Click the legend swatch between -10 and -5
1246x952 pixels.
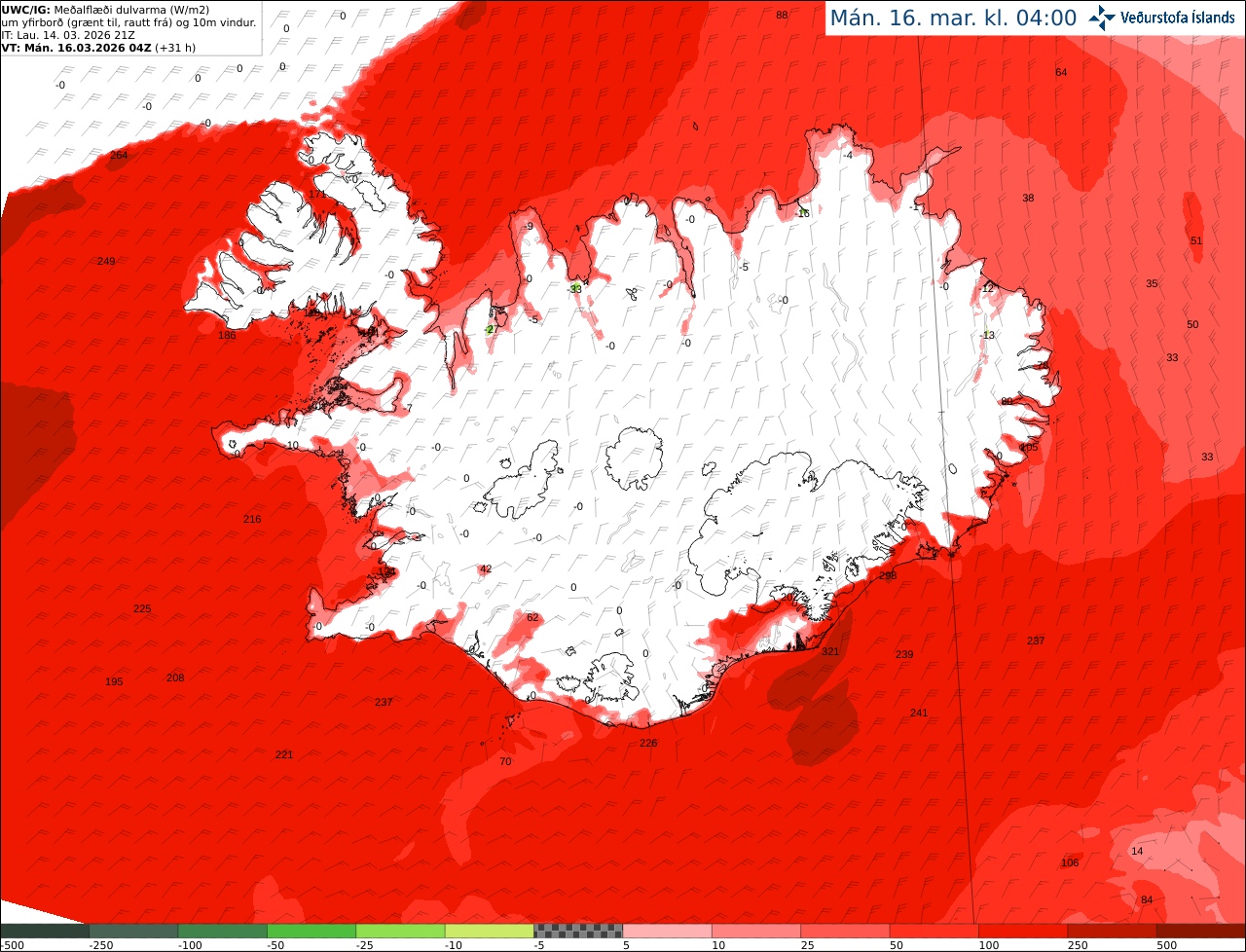pos(490,931)
